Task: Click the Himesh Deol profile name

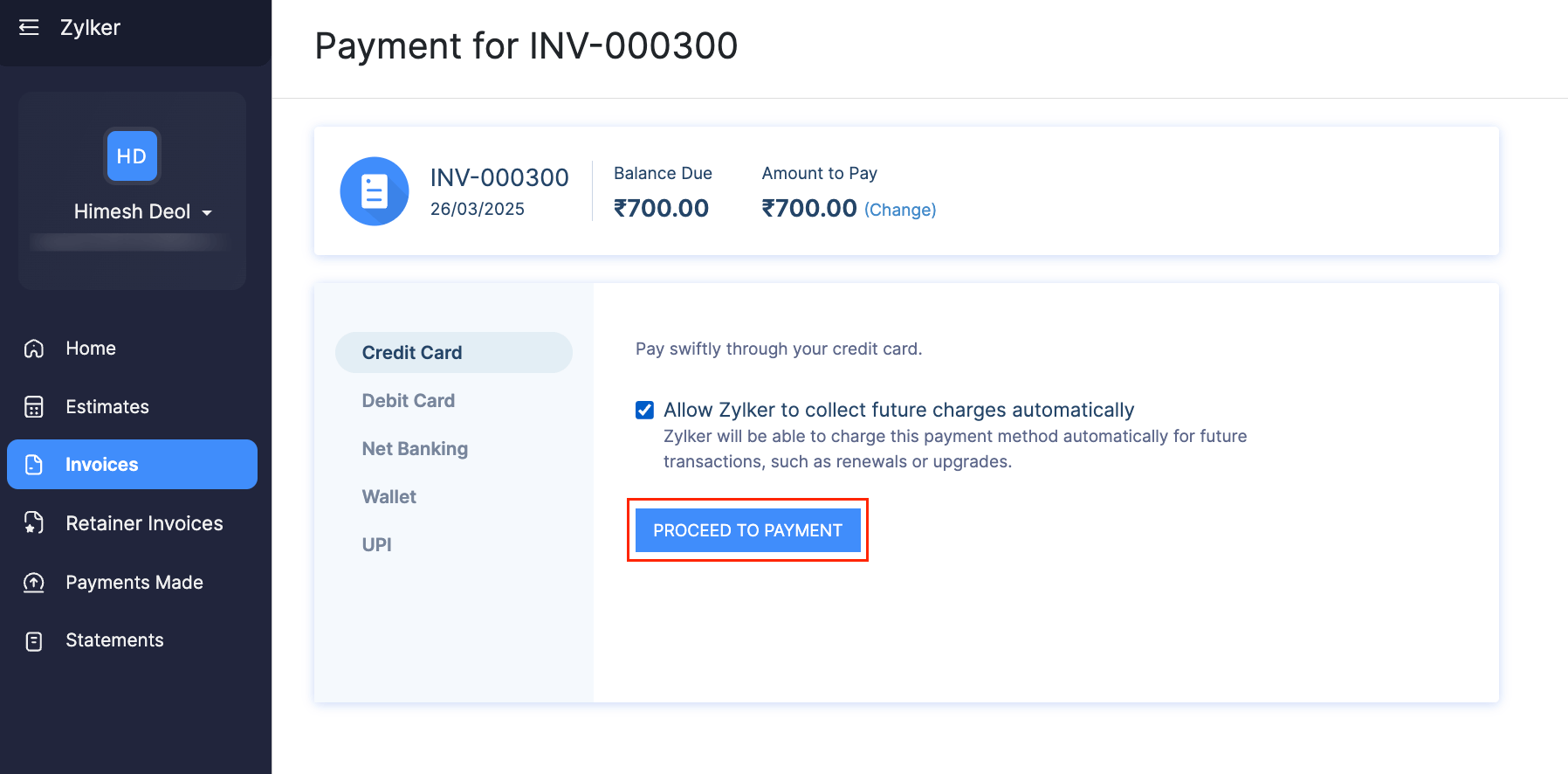Action: coord(131,211)
